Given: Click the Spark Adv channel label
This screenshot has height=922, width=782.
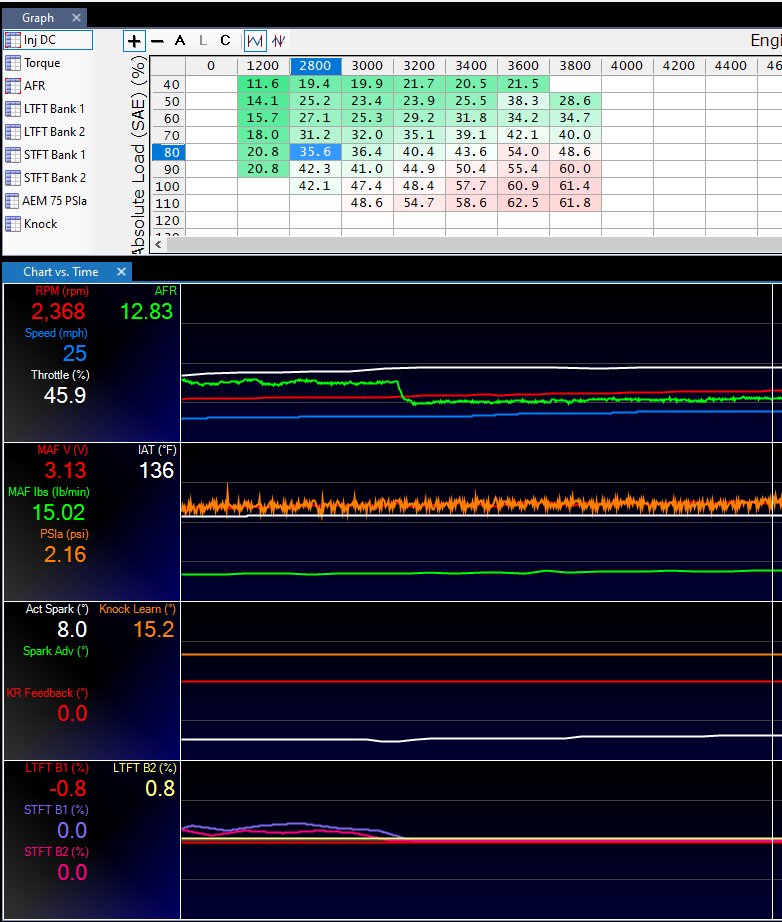Looking at the screenshot, I should point(56,651).
